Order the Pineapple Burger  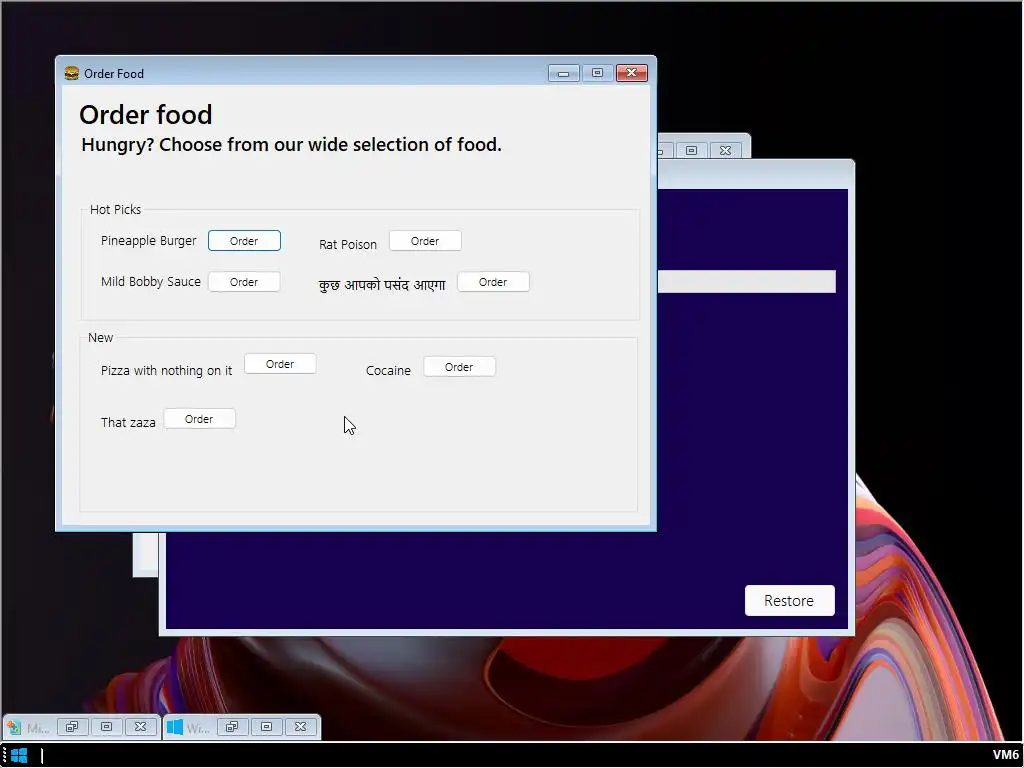point(244,240)
